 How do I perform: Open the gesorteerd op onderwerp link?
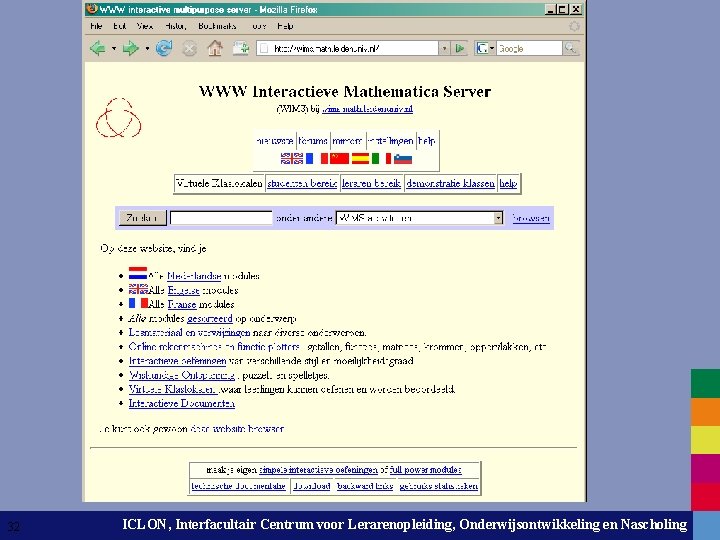pyautogui.click(x=210, y=318)
